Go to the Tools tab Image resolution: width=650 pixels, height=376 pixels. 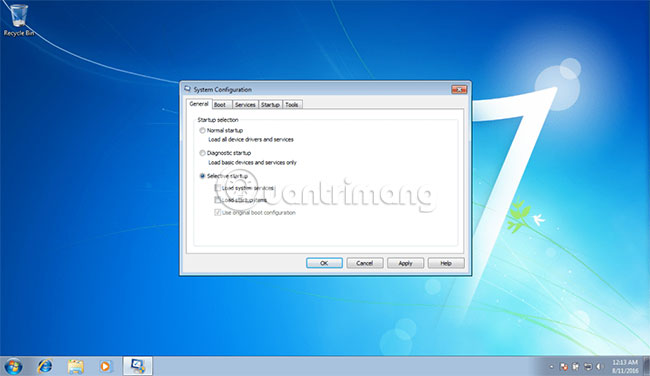pos(292,105)
